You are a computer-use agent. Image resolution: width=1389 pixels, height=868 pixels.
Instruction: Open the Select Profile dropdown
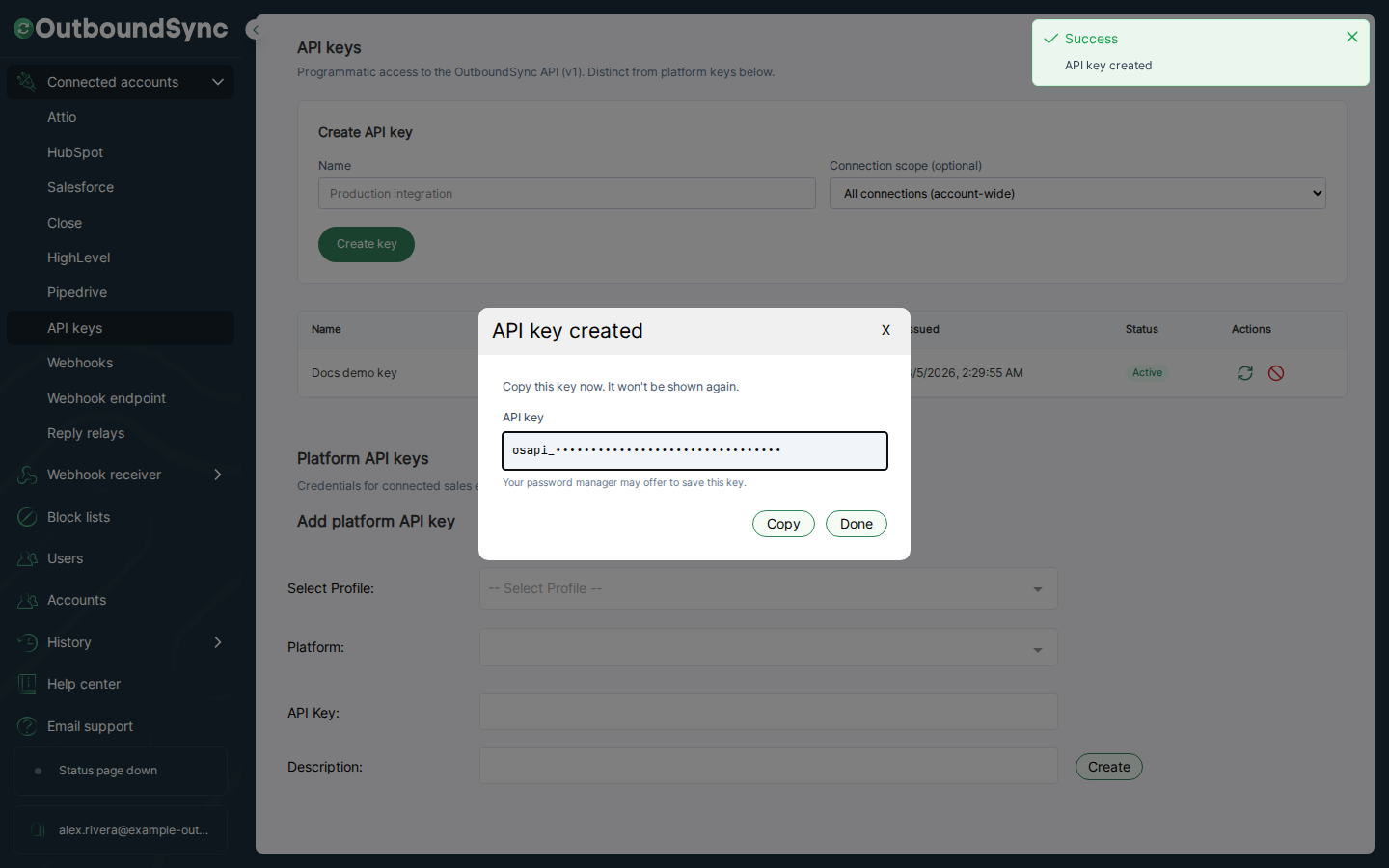pos(769,588)
